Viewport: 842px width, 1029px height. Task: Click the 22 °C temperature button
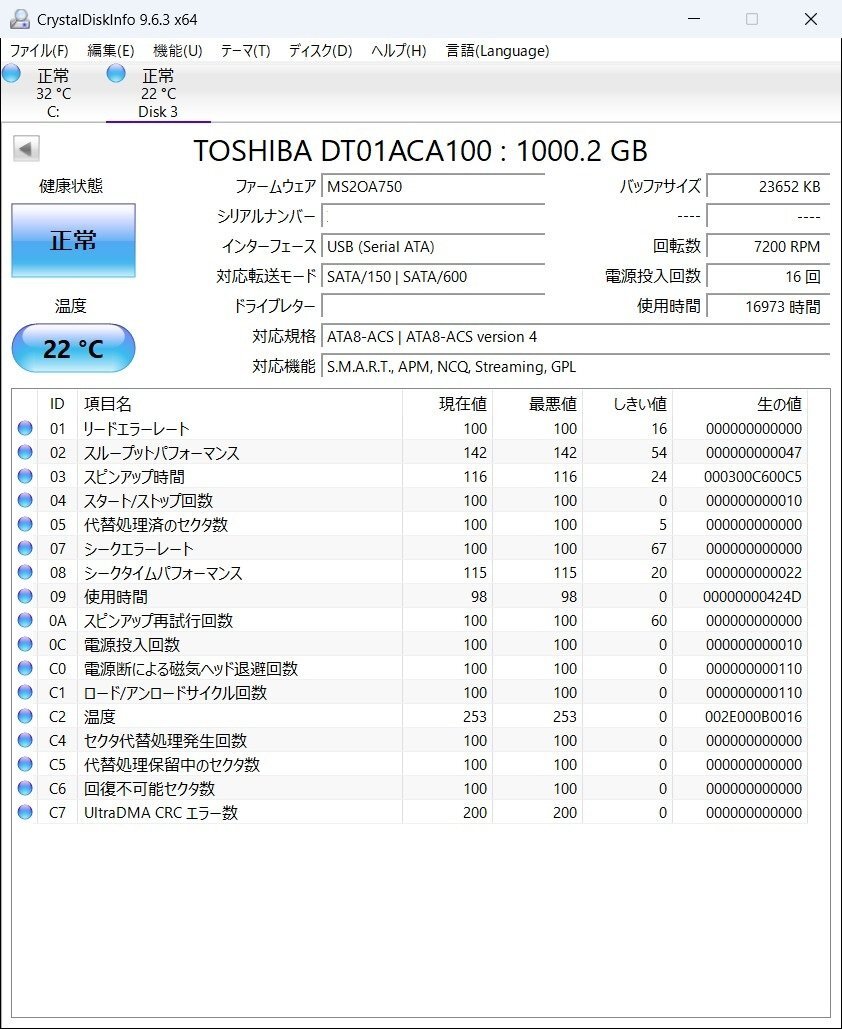(74, 348)
